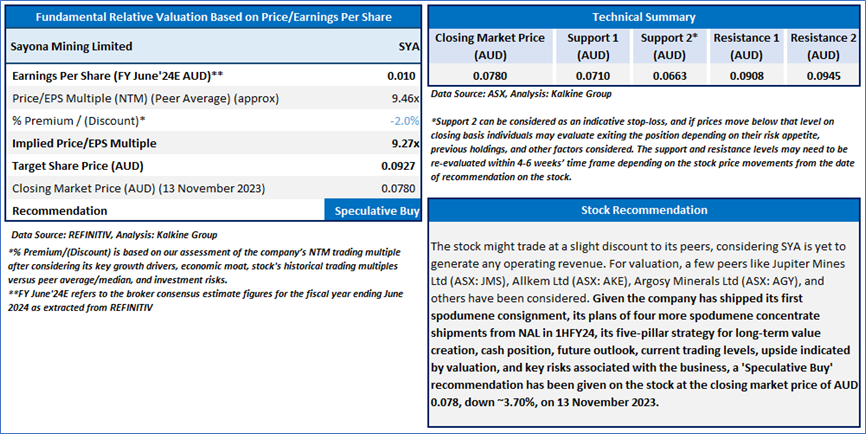Click the Support 1 value 0.0710
The height and width of the screenshot is (434, 866).
tap(593, 76)
